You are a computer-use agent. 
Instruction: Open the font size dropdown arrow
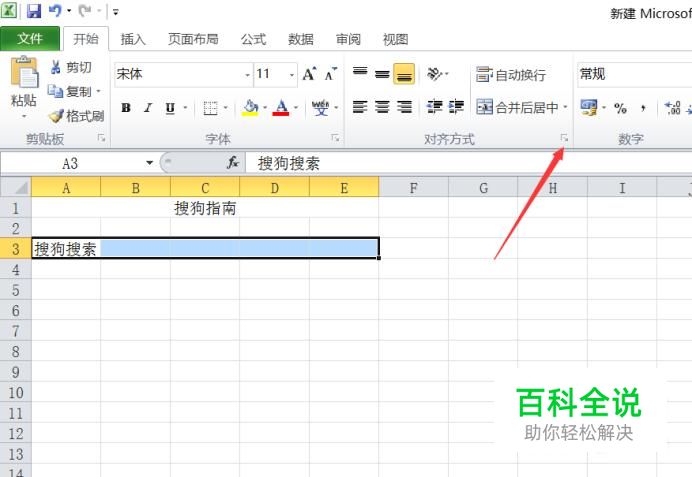[x=292, y=75]
